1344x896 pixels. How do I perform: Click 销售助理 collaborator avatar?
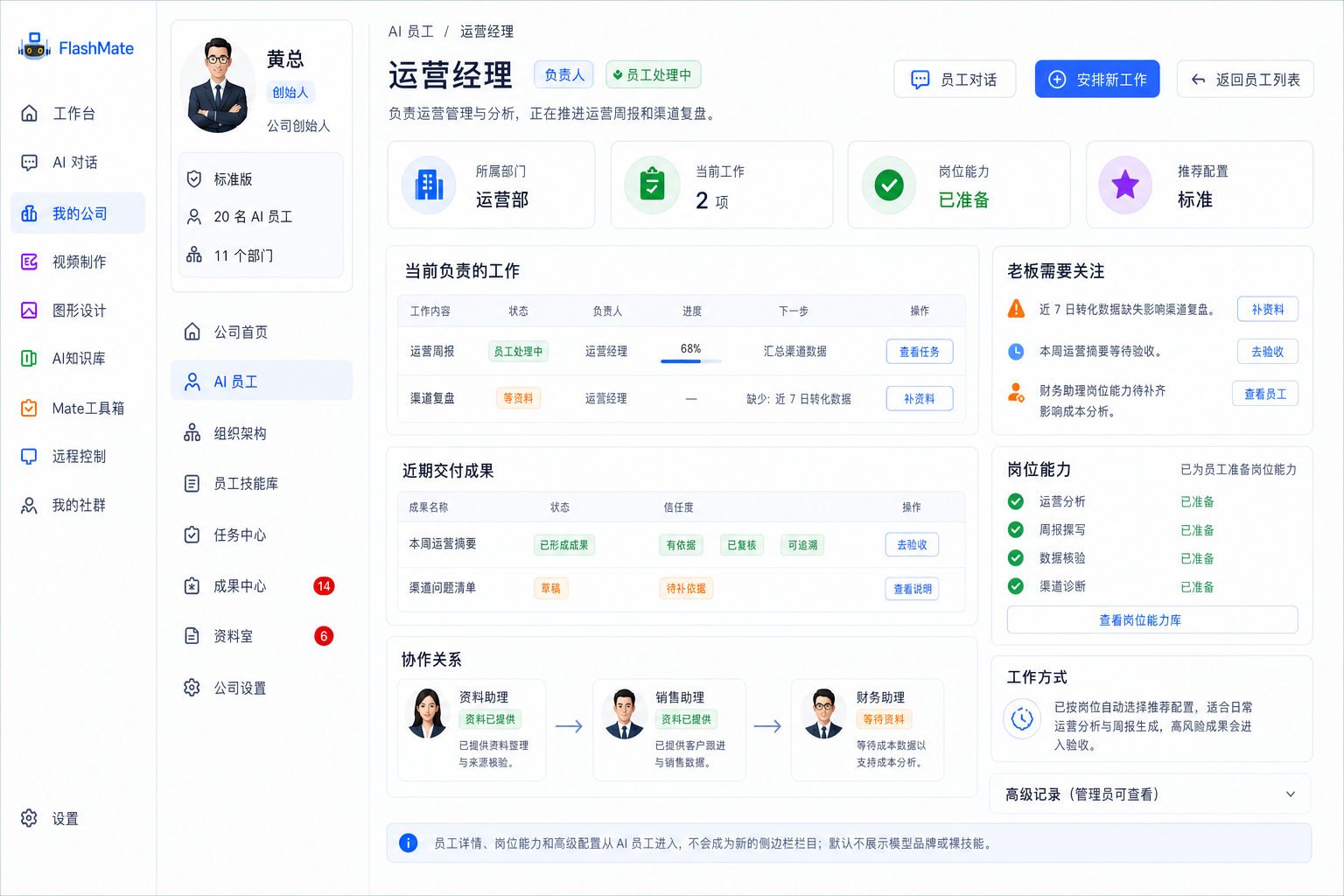tap(625, 713)
